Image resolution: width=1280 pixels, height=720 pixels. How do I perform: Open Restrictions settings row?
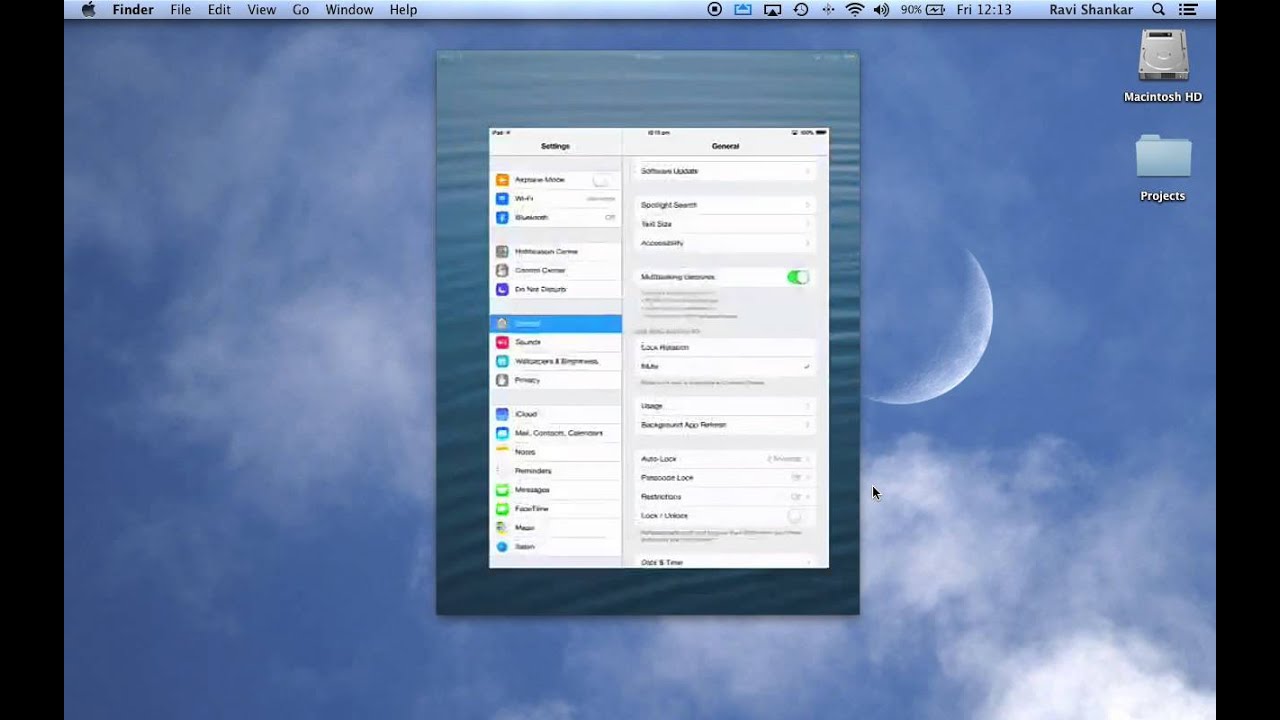coord(725,497)
